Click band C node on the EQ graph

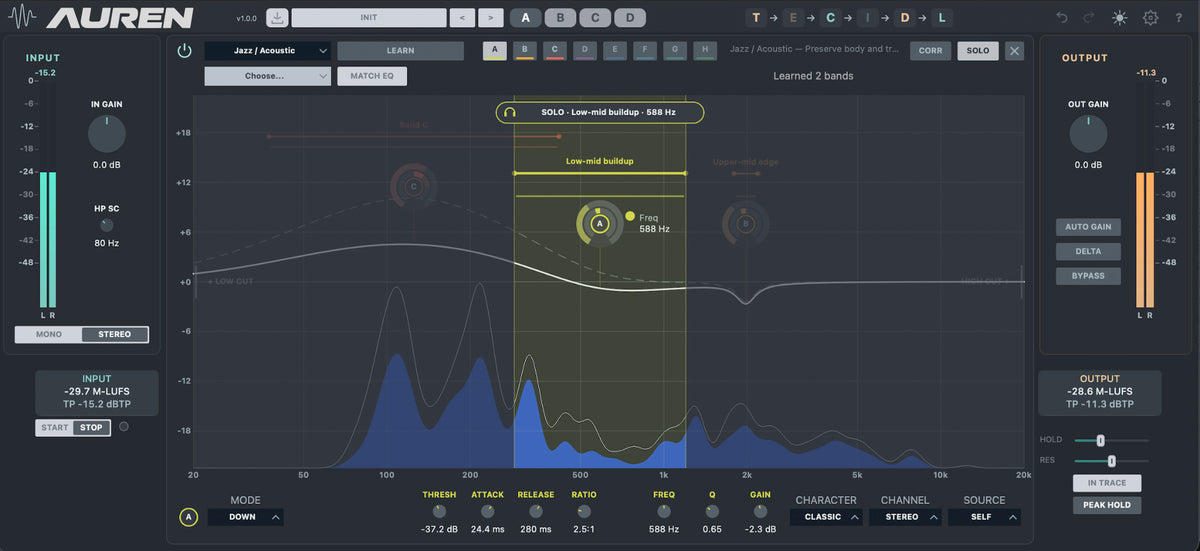tap(414, 186)
